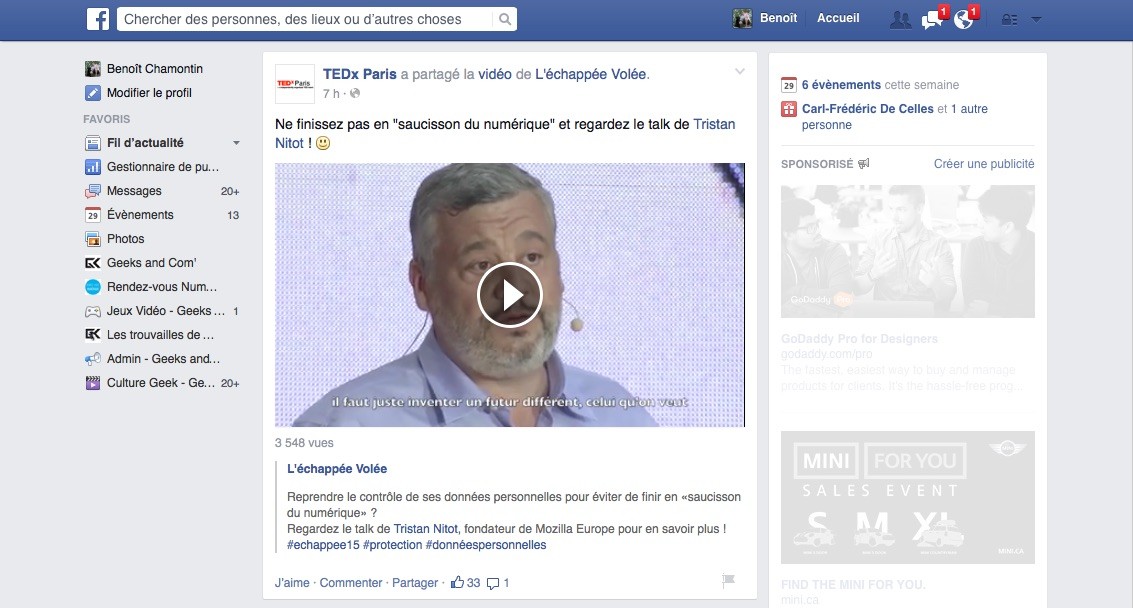
Task: Select the Photos sidebar icon
Action: click(x=95, y=239)
